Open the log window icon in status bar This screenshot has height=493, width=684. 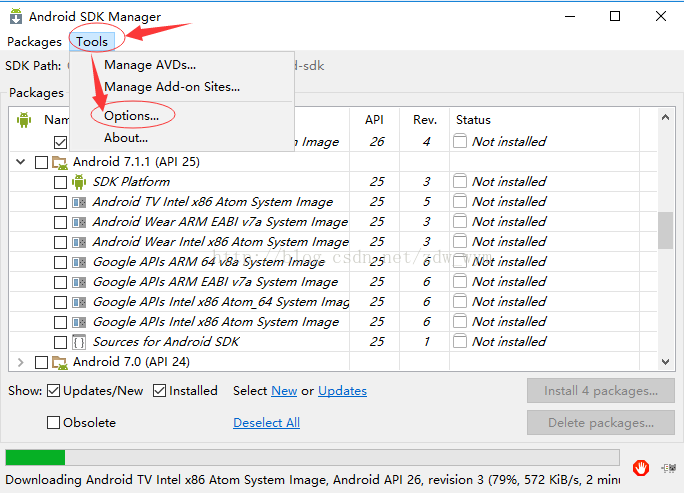[668, 468]
